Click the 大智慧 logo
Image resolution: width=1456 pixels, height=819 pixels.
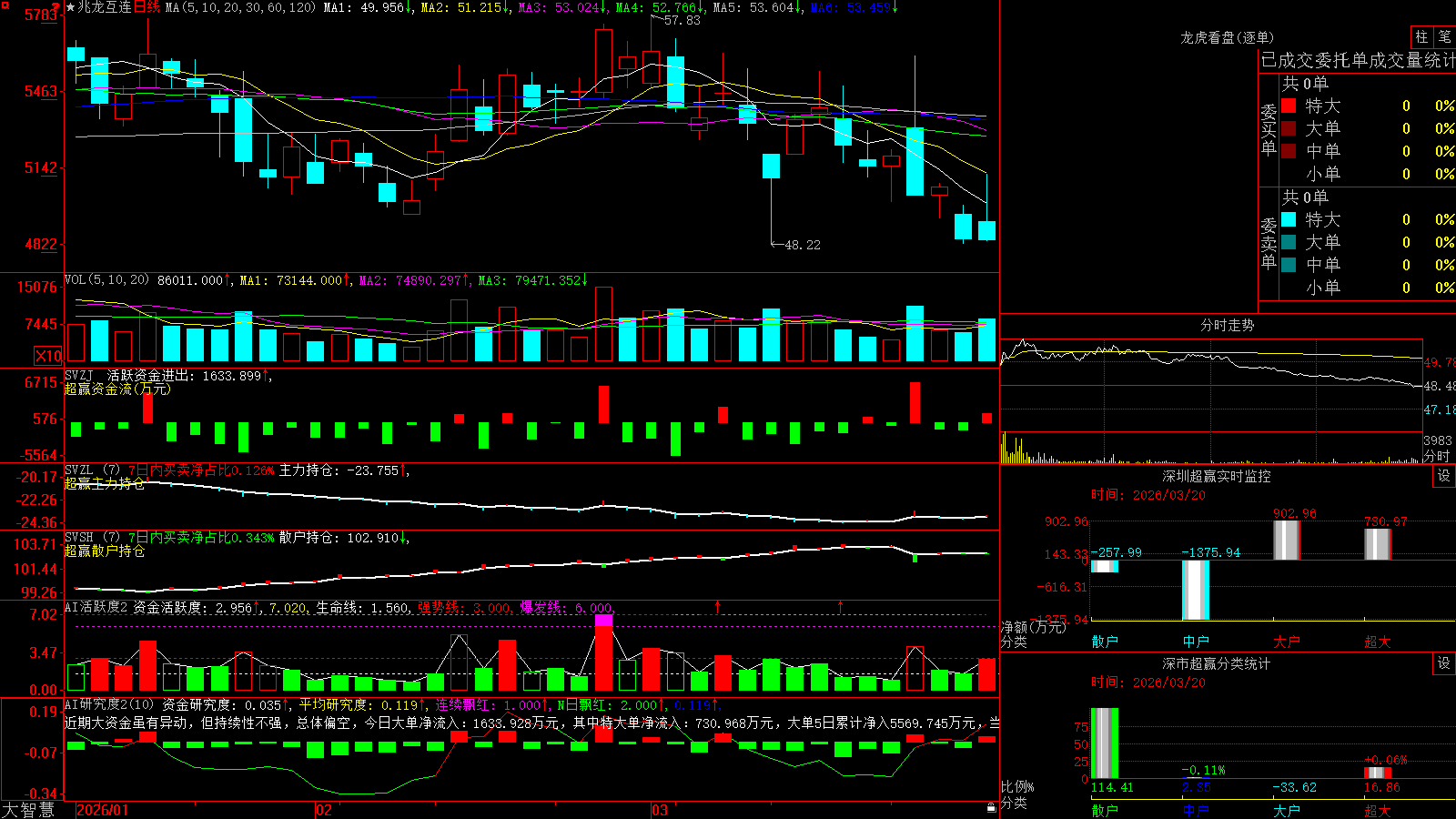[28, 809]
